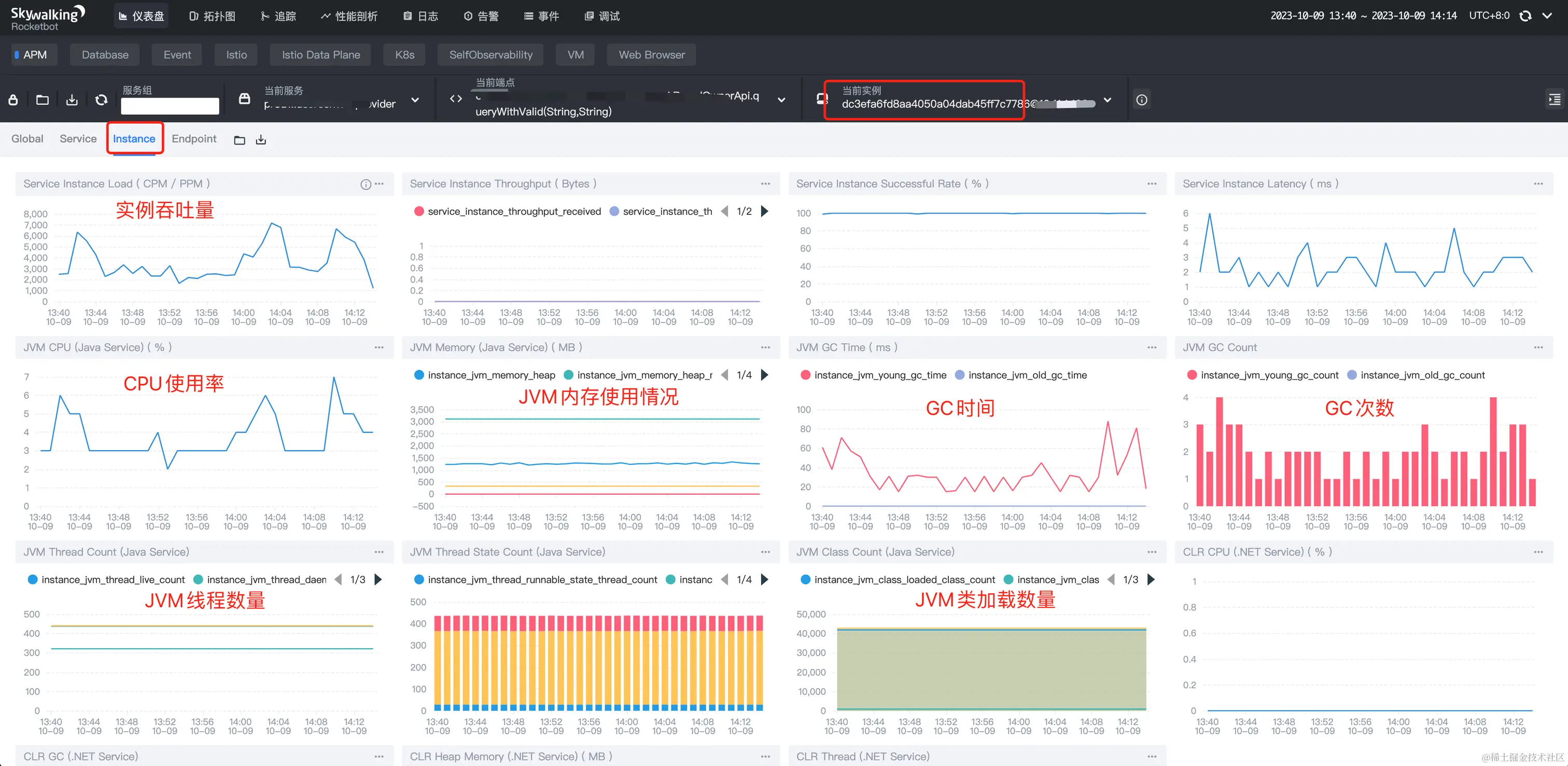Click the import folder icon beside lock
1568x766 pixels.
(43, 100)
